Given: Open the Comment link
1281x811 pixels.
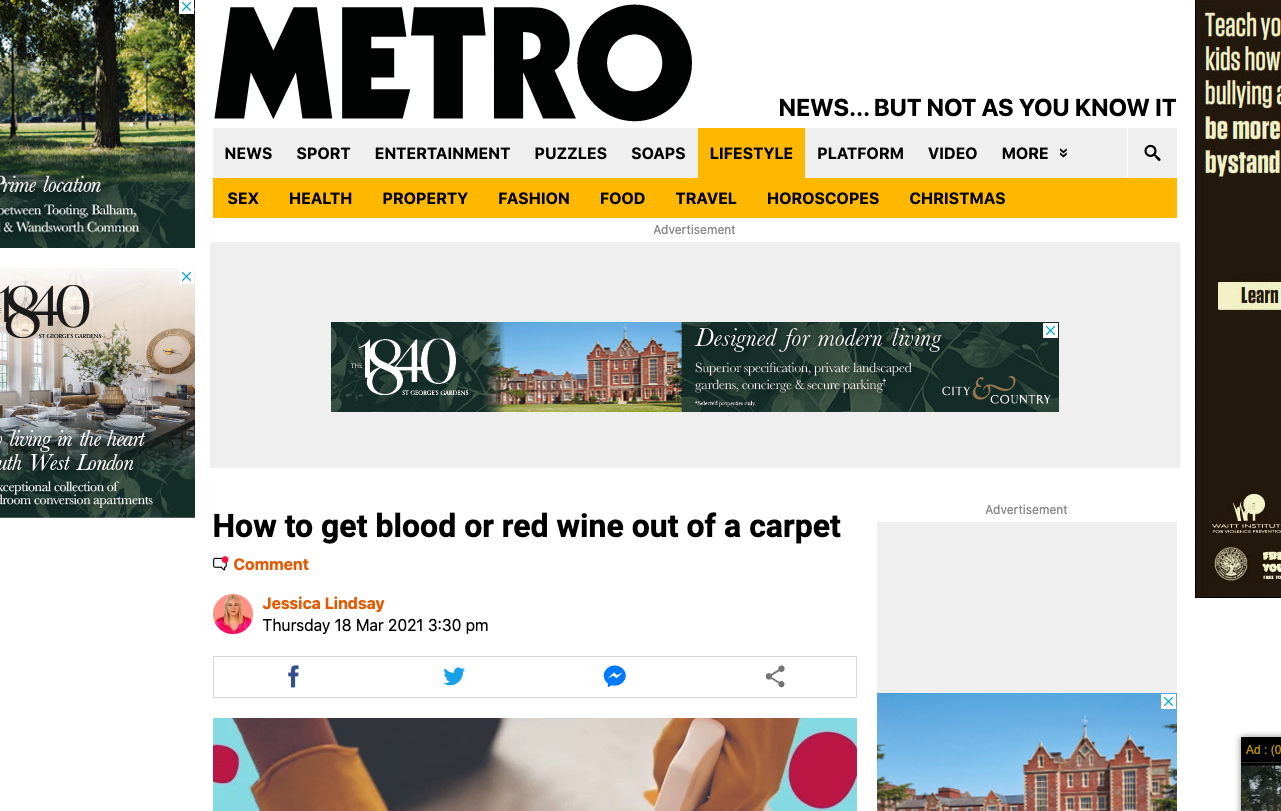Looking at the screenshot, I should (x=270, y=564).
